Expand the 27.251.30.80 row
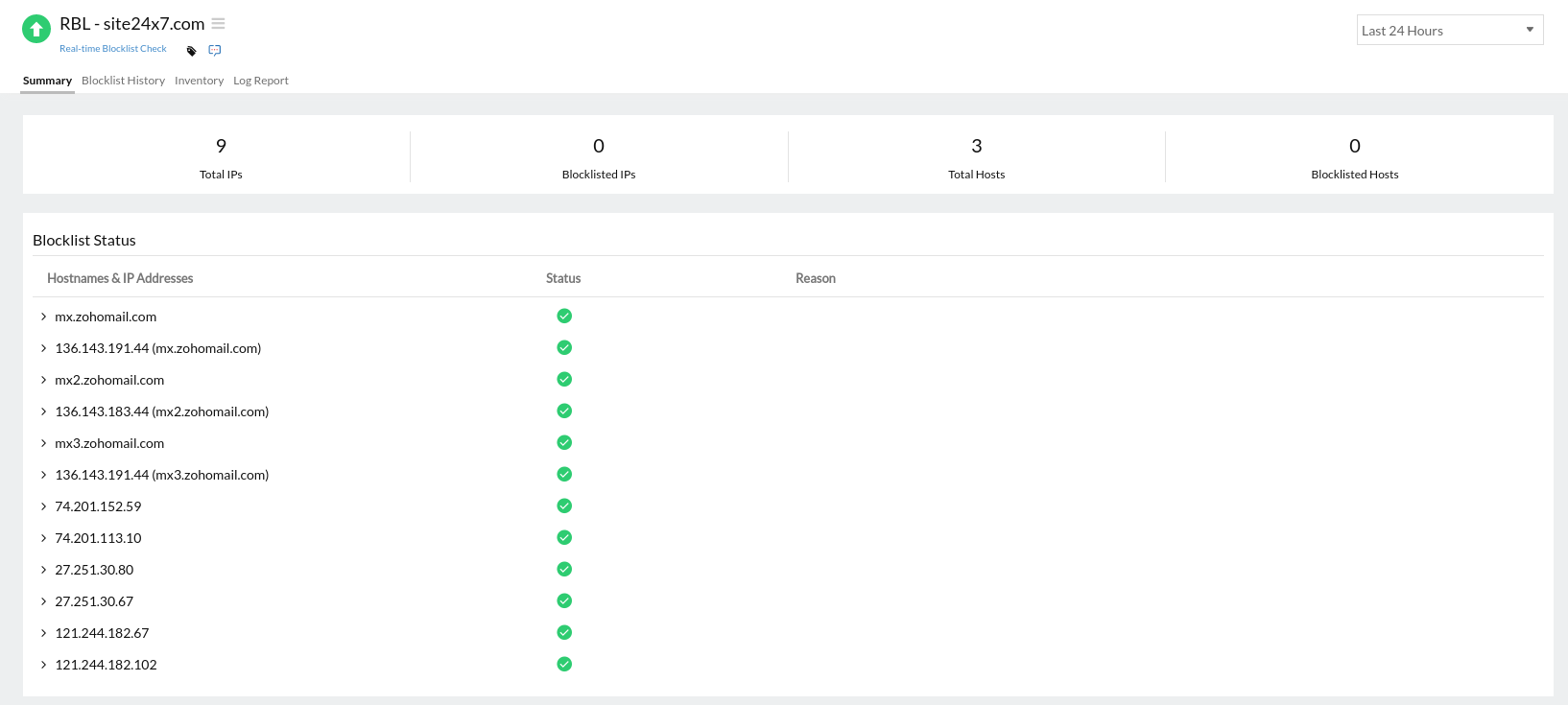 coord(44,570)
